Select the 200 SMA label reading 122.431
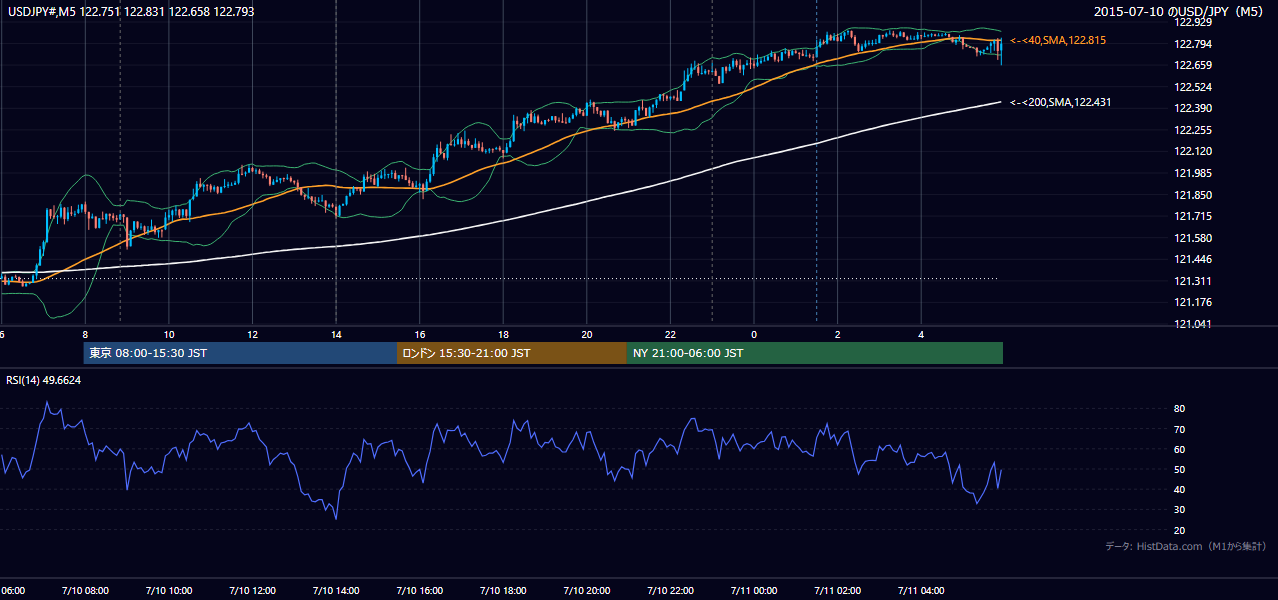Screen dimensions: 1278x600 pyautogui.click(x=1060, y=102)
